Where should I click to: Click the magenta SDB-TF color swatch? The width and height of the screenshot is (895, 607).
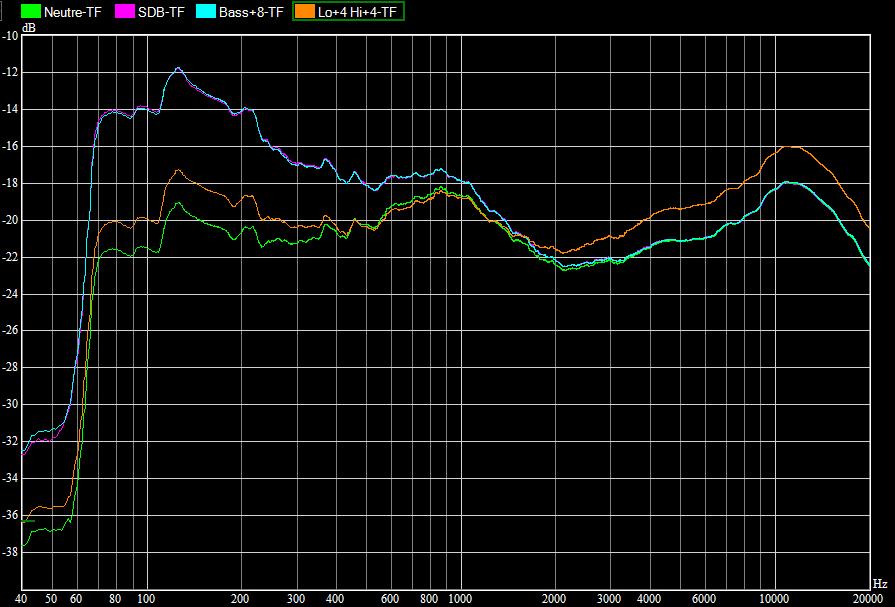click(126, 12)
